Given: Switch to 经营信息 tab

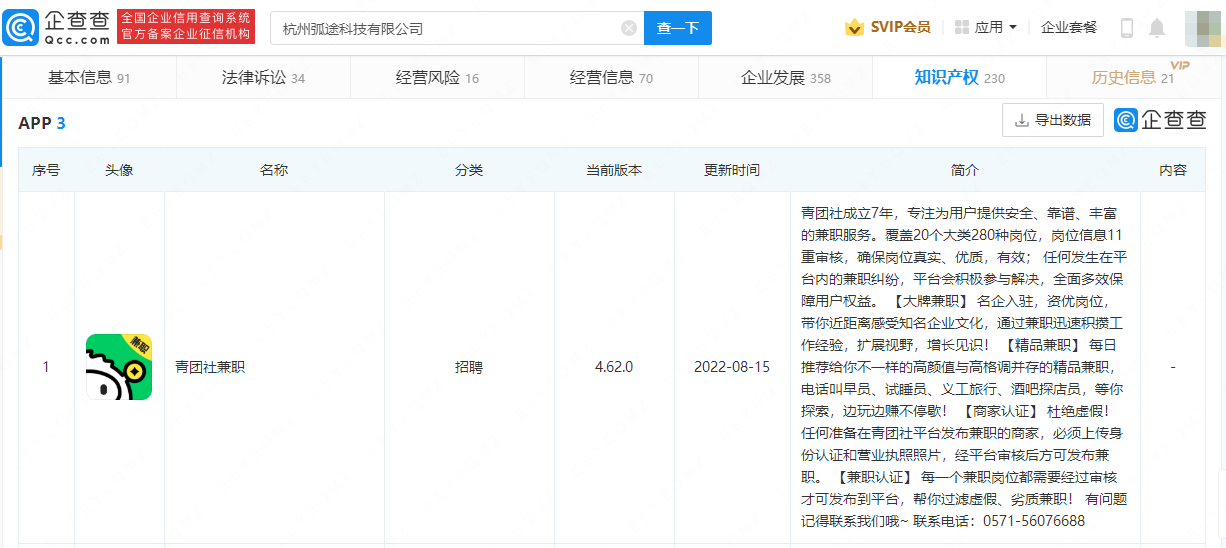Looking at the screenshot, I should tap(611, 77).
